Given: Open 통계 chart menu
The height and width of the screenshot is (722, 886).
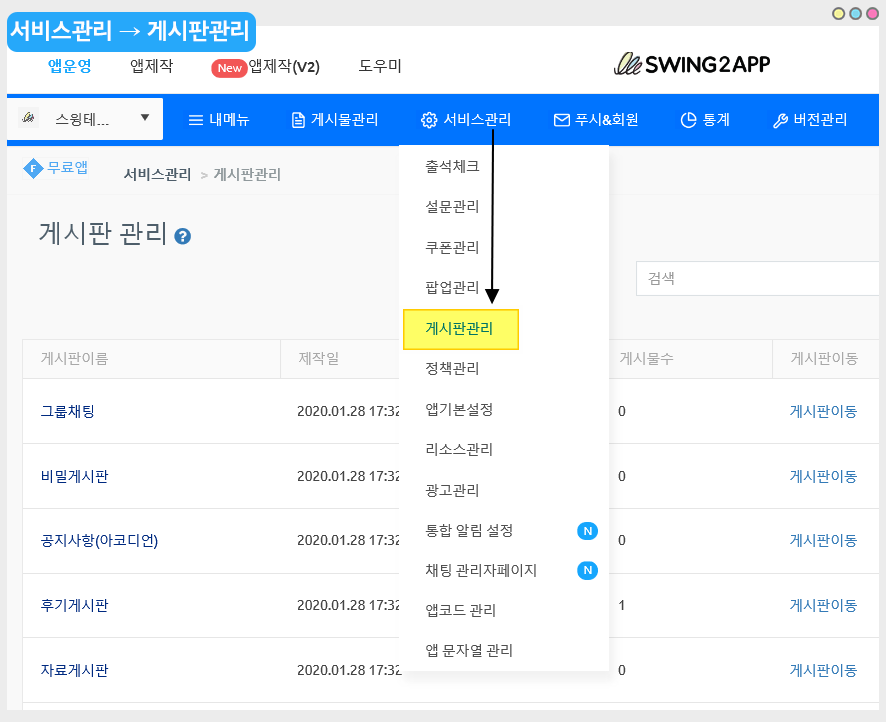Looking at the screenshot, I should pos(705,120).
